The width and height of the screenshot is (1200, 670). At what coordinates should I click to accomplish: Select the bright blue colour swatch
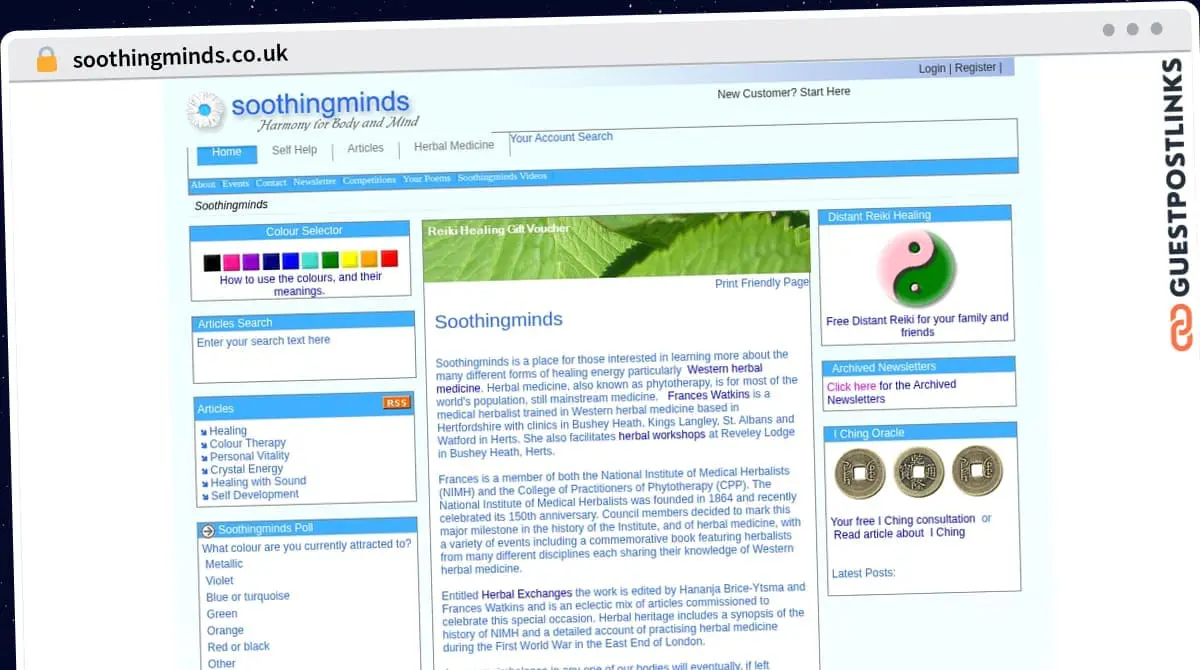click(290, 261)
